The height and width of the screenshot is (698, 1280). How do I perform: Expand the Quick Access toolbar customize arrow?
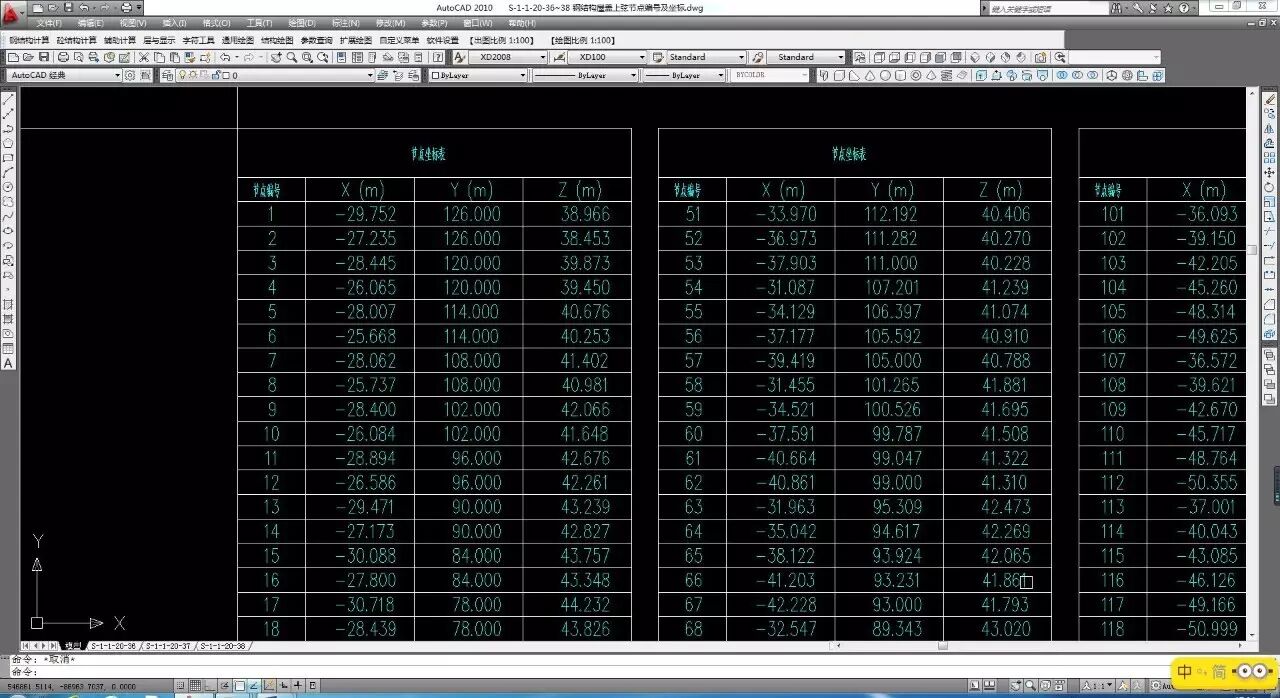[x=138, y=8]
